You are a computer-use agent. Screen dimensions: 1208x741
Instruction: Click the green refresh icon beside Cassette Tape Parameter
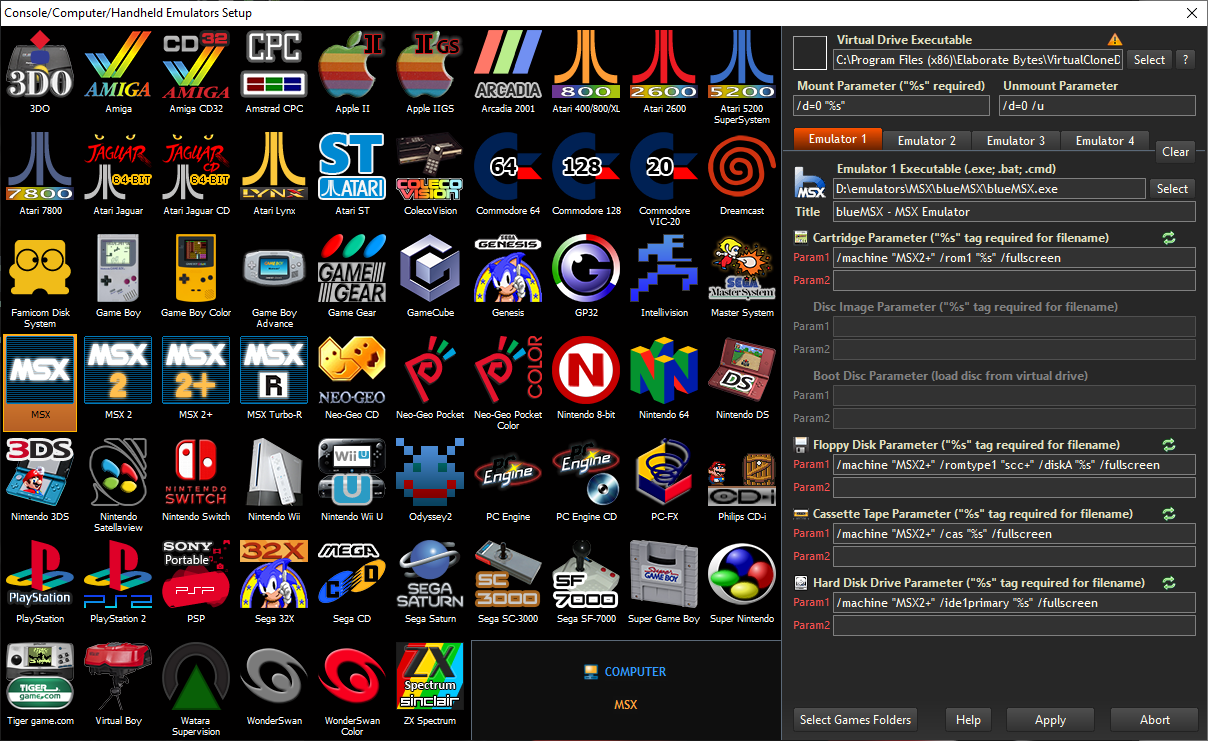tap(1169, 514)
